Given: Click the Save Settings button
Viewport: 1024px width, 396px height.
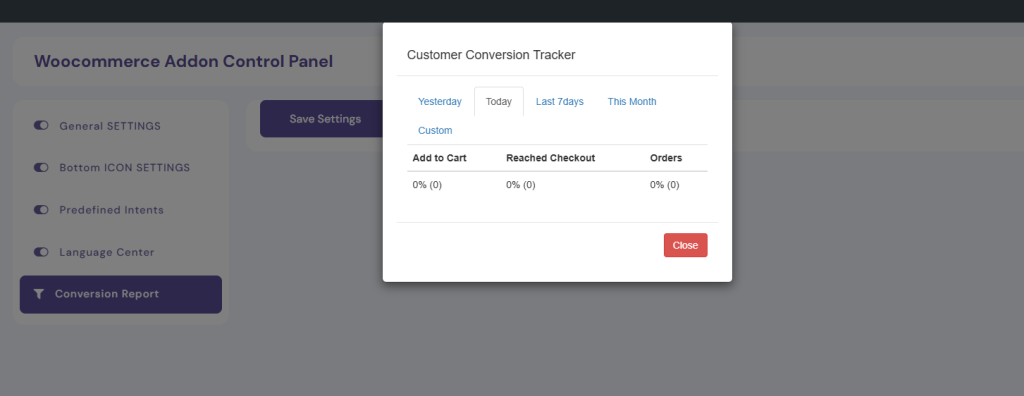Looking at the screenshot, I should click(x=325, y=119).
